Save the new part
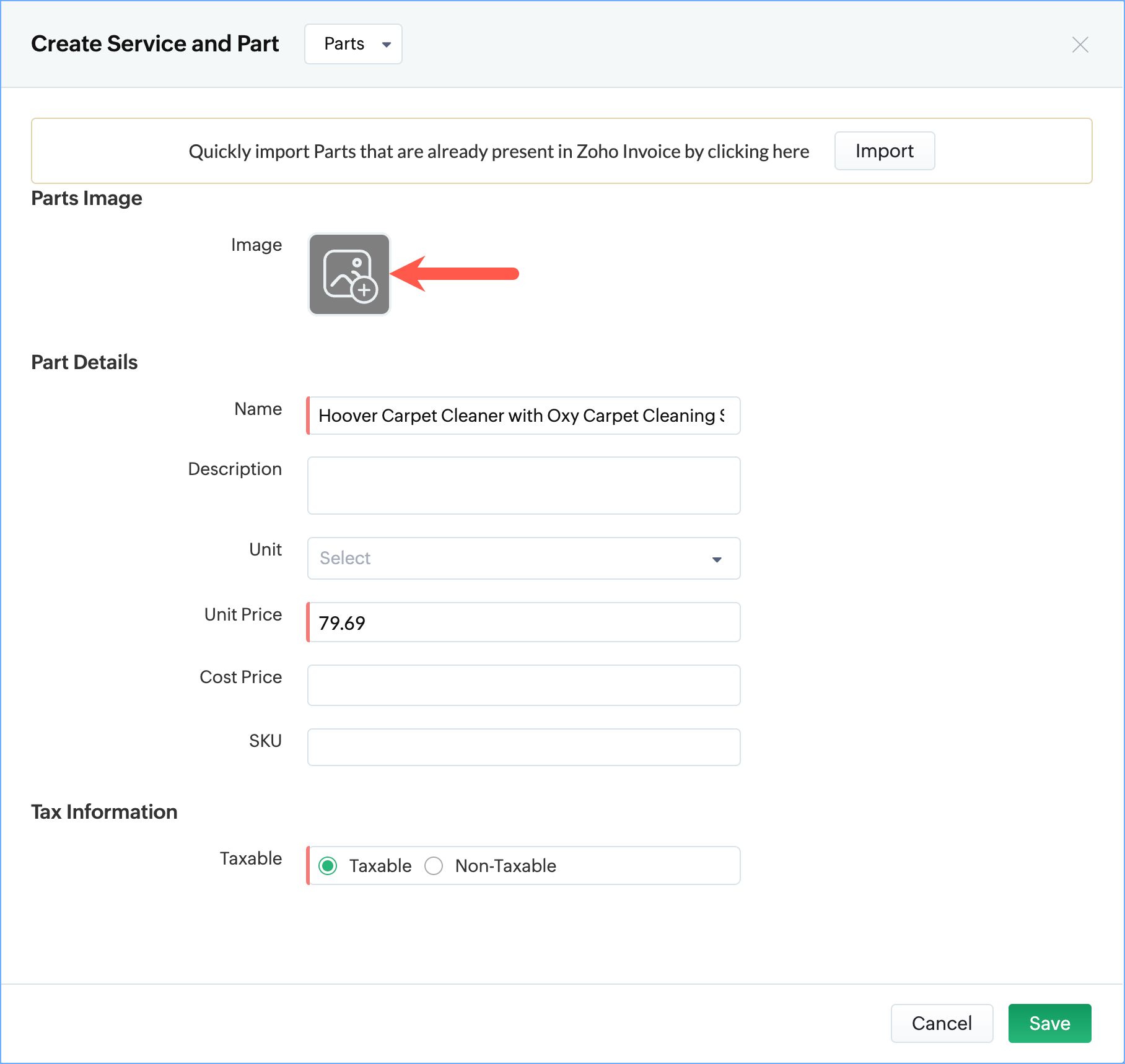The image size is (1125, 1064). click(1049, 1023)
